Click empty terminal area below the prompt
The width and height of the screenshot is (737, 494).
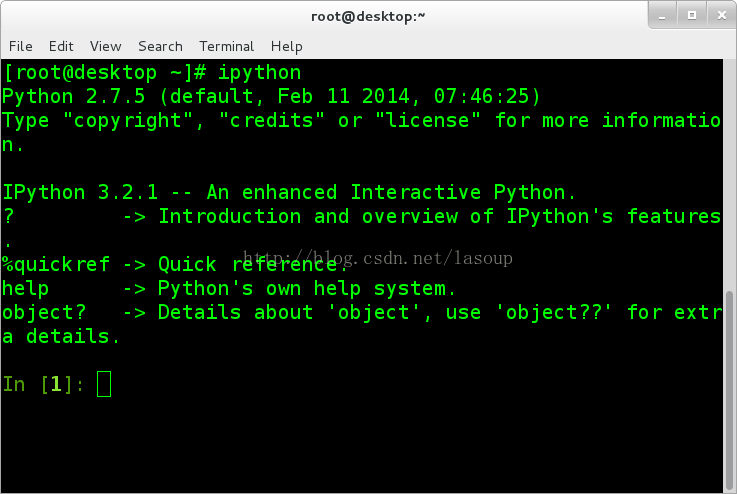coord(368,440)
